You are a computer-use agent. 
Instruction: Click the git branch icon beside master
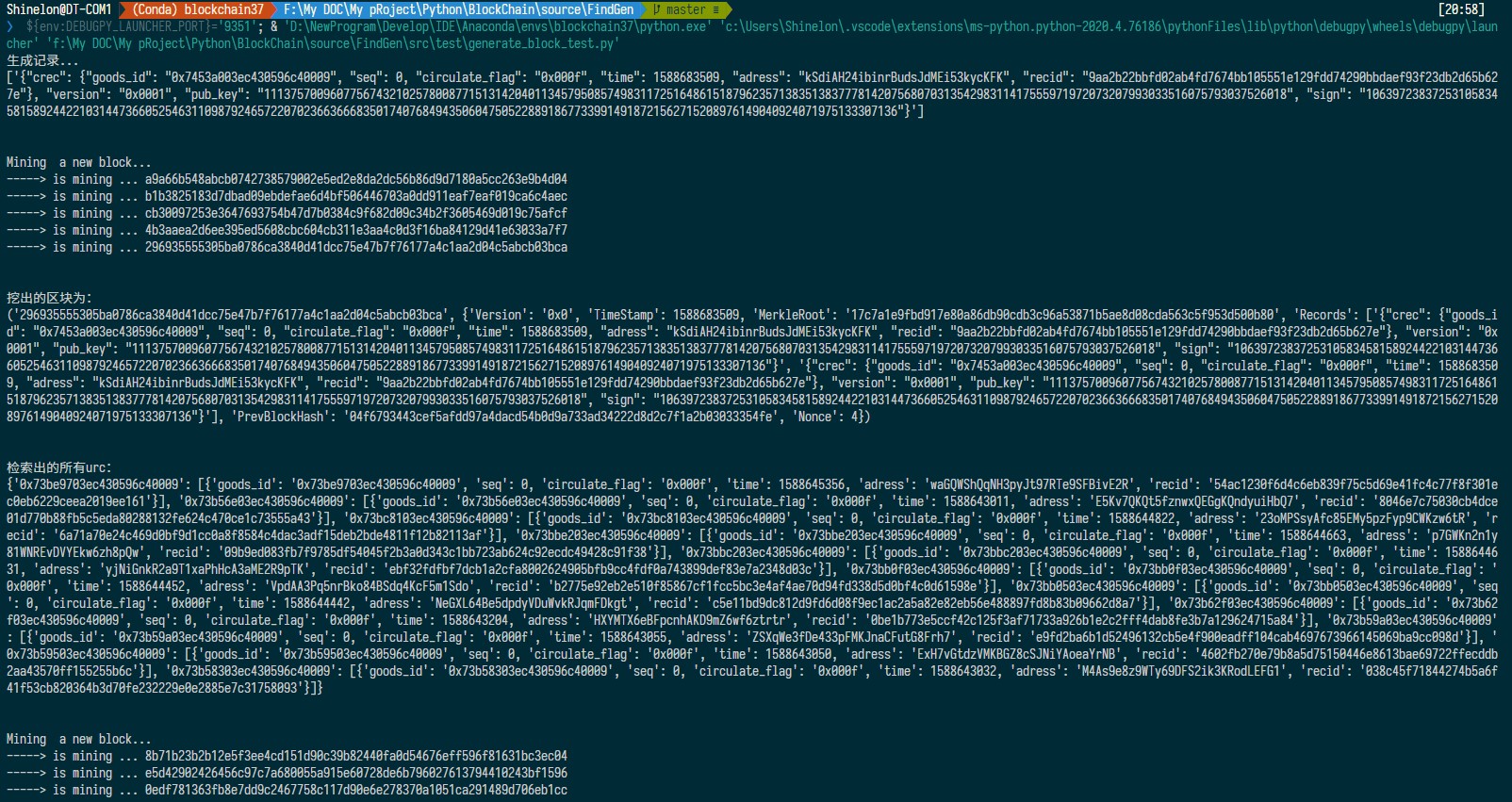pos(657,9)
